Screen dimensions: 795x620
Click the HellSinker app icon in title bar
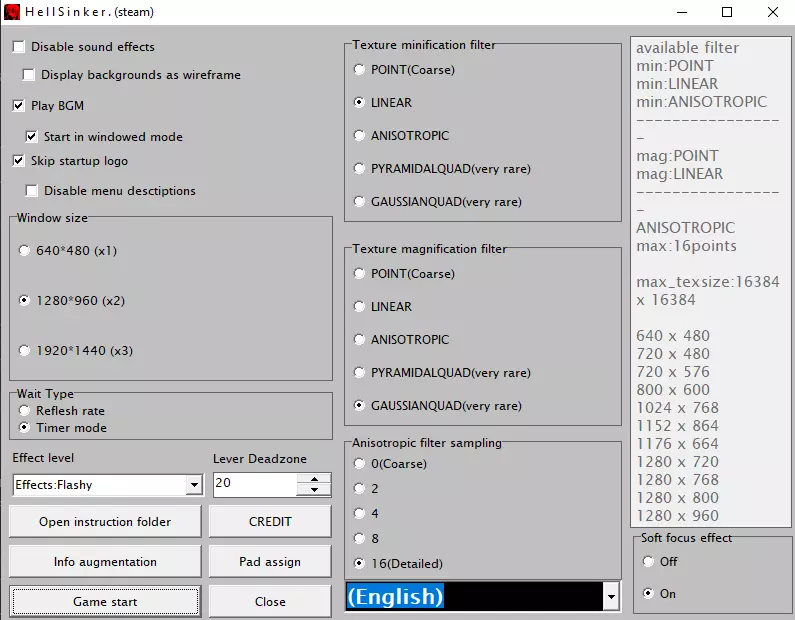coord(11,12)
